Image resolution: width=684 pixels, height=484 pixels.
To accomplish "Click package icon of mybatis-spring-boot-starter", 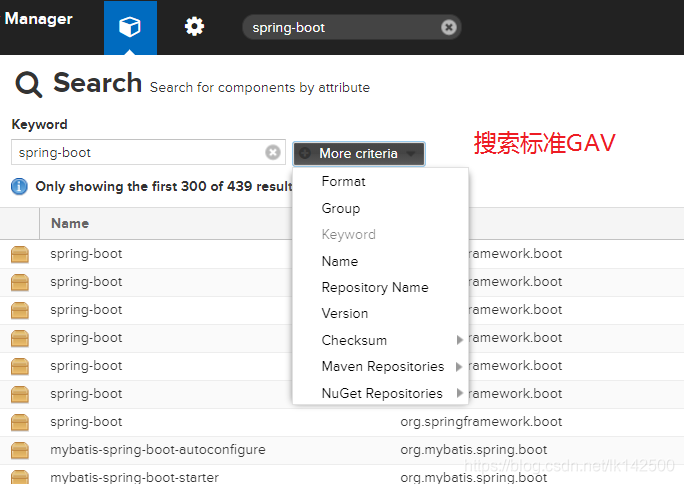I will pos(20,477).
